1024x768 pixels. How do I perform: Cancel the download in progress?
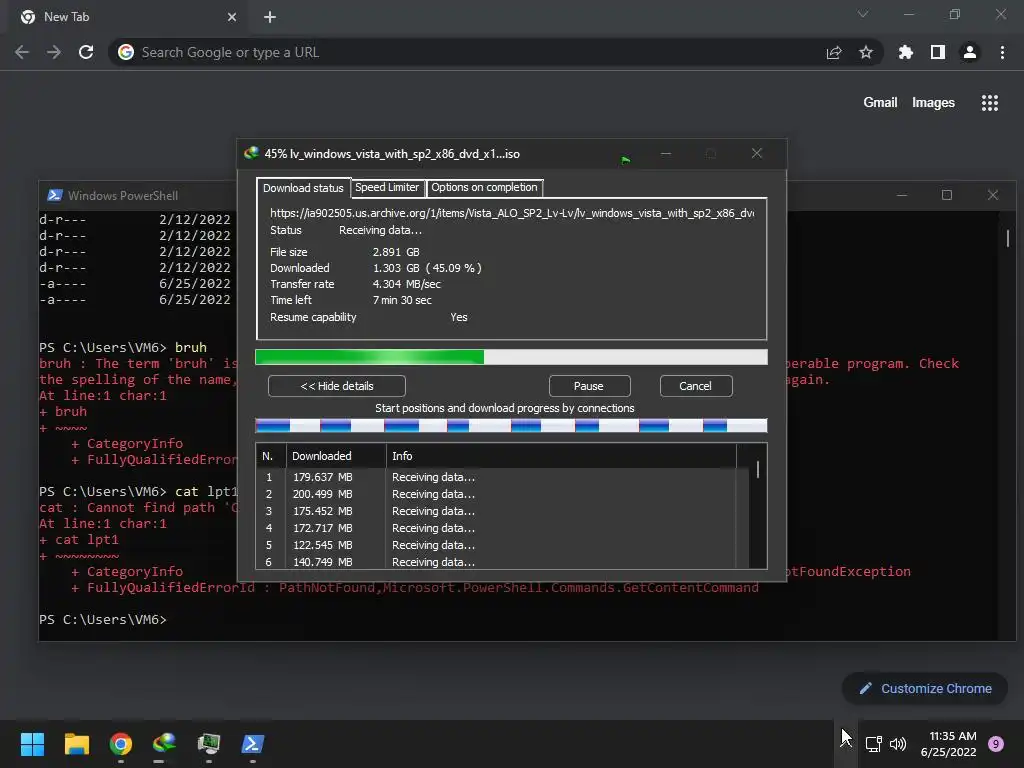pos(696,386)
